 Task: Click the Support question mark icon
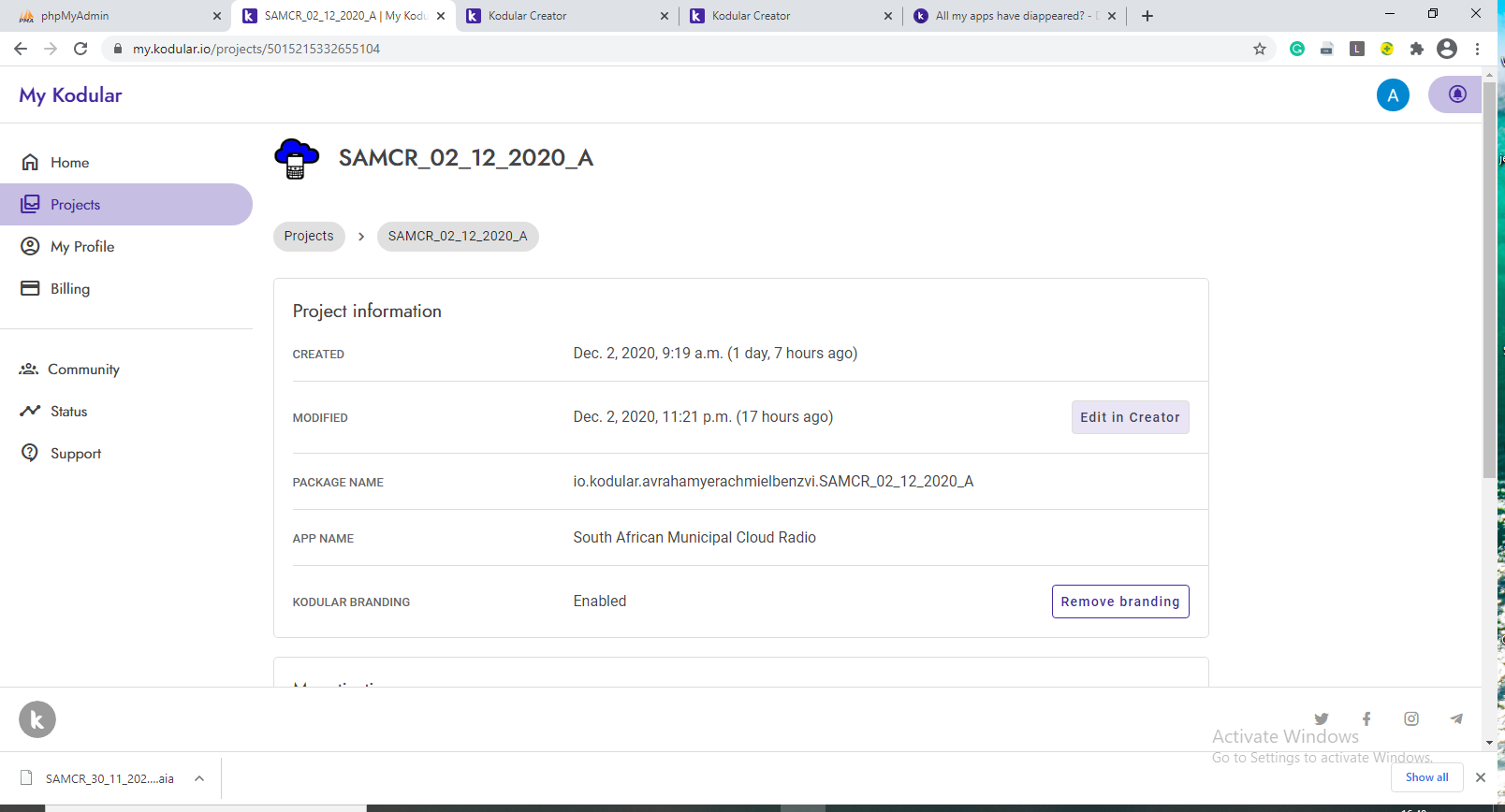(x=30, y=453)
